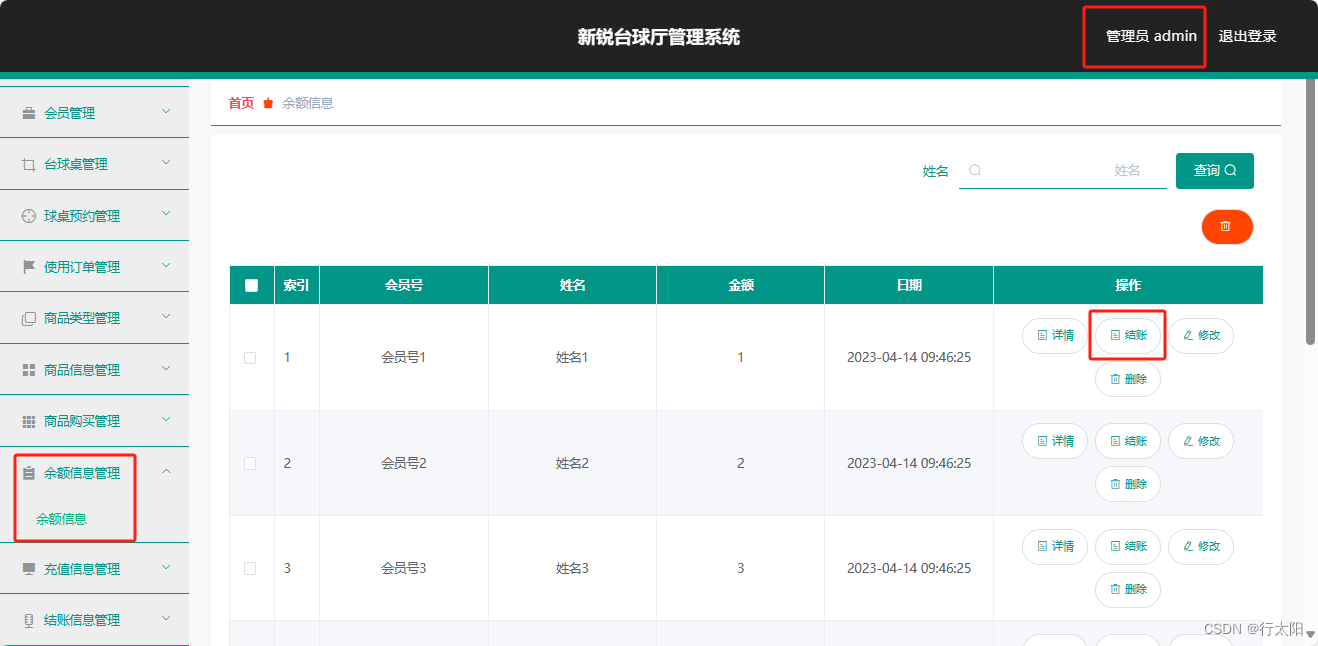The image size is (1318, 646).
Task: Click 修改 button for 会员号3
Action: (1201, 546)
